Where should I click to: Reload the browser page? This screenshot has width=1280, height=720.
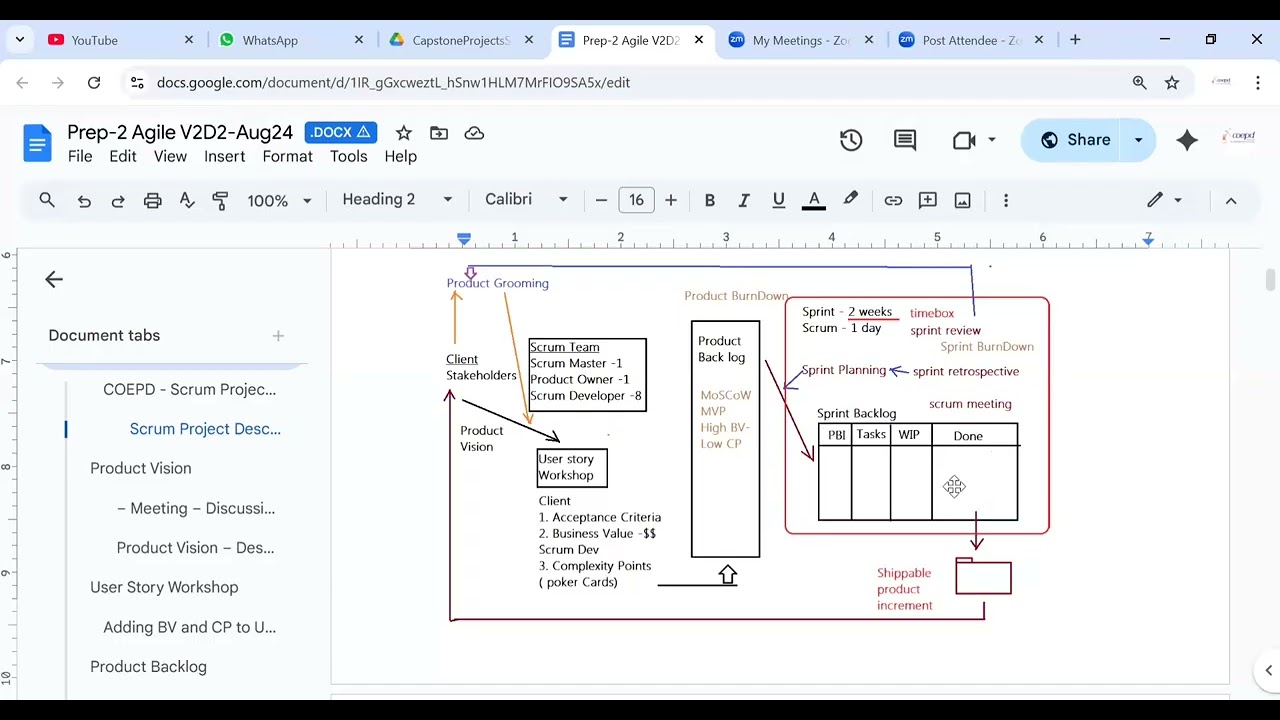point(94,83)
